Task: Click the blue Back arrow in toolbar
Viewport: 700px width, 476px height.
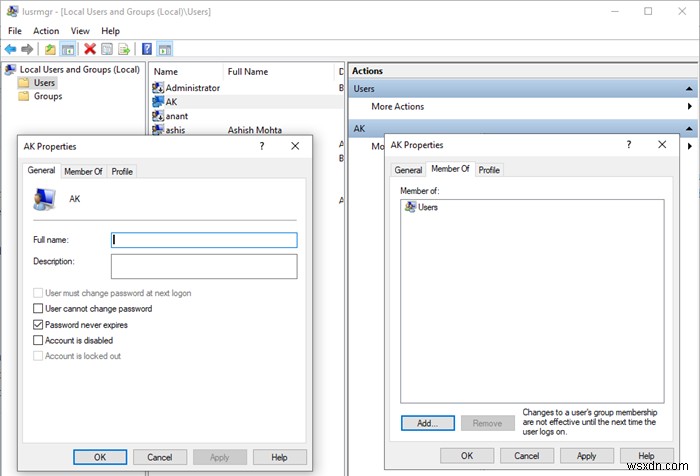Action: tap(10, 49)
